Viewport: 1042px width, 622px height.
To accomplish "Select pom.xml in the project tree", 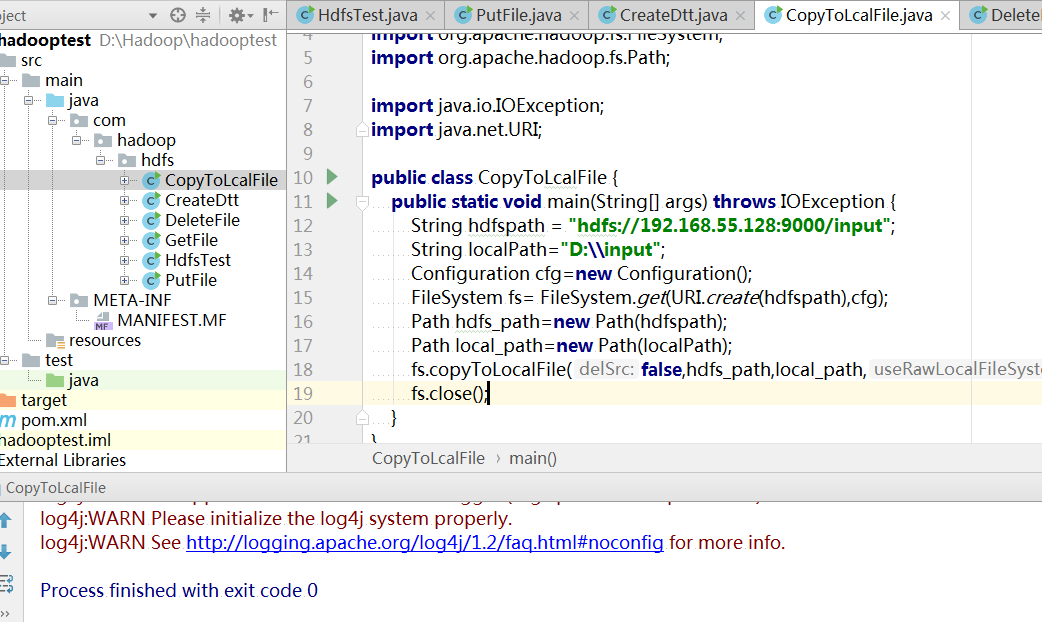I will click(54, 420).
